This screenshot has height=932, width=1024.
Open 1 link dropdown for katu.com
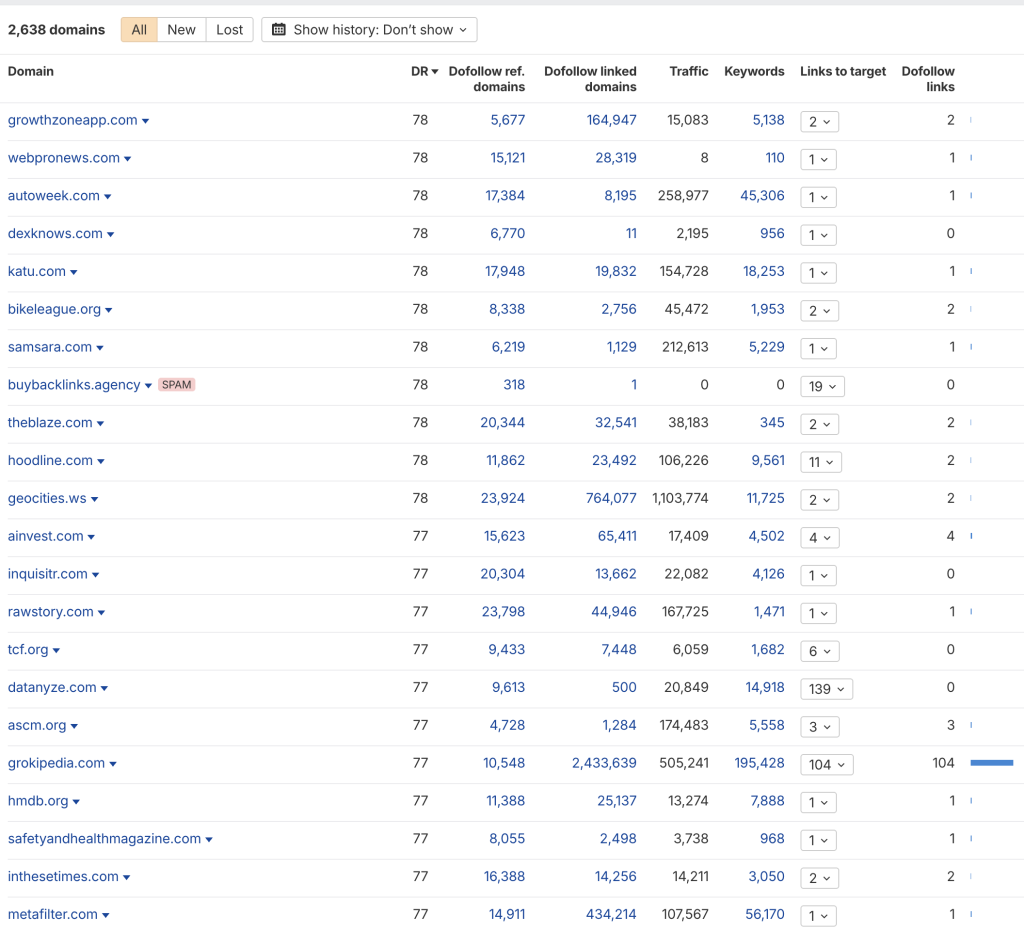click(x=818, y=273)
